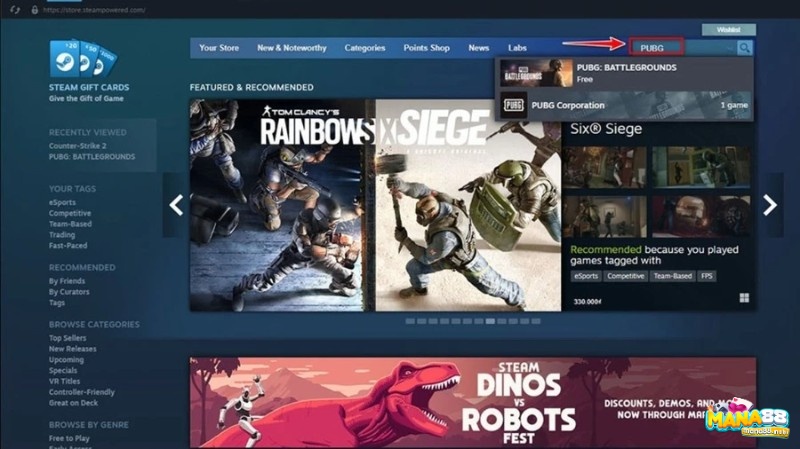
Task: Browse Upcoming category
Action: click(x=66, y=360)
